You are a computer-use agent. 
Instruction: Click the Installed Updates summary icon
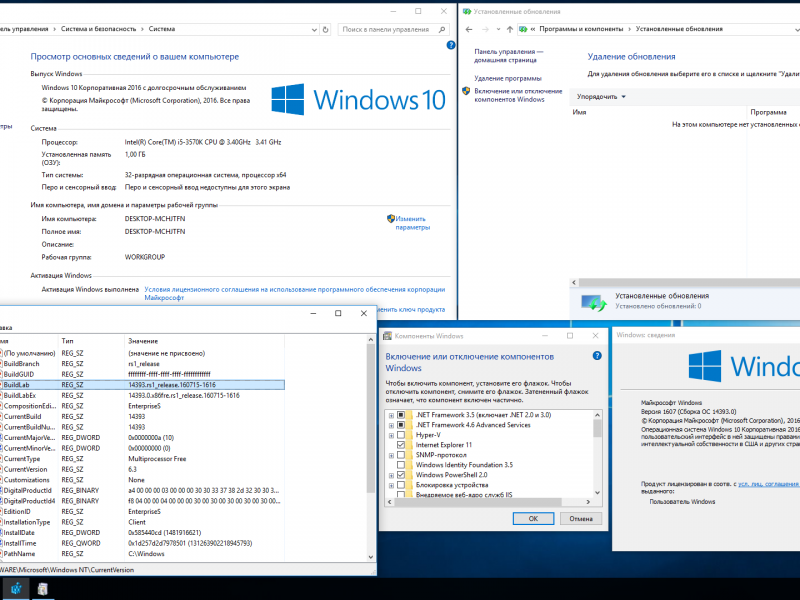(593, 302)
